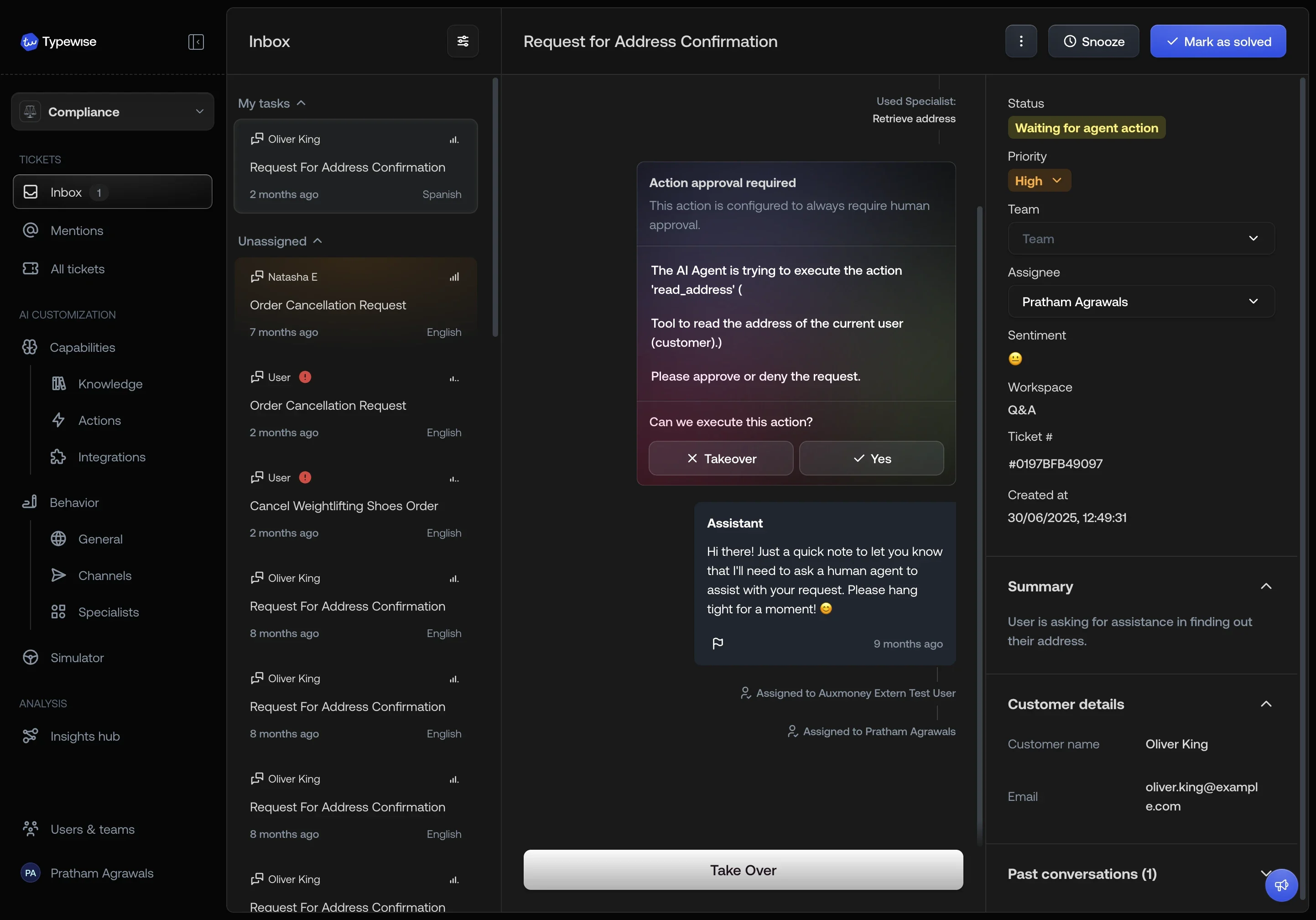Click ticket number #0197BFB49097

(x=1055, y=464)
